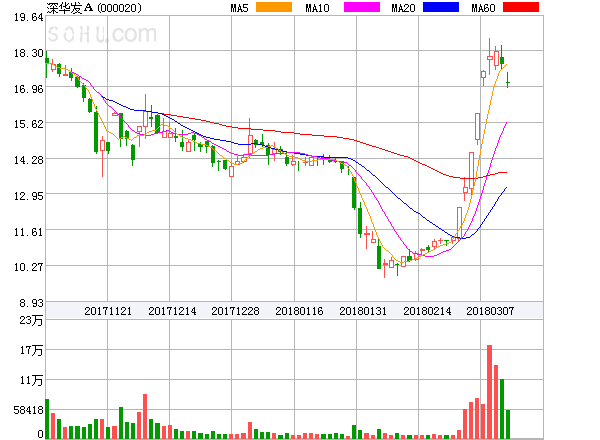Viewport: 600px width, 440px height.
Task: Click the 20180307 date label
Action: [490, 311]
